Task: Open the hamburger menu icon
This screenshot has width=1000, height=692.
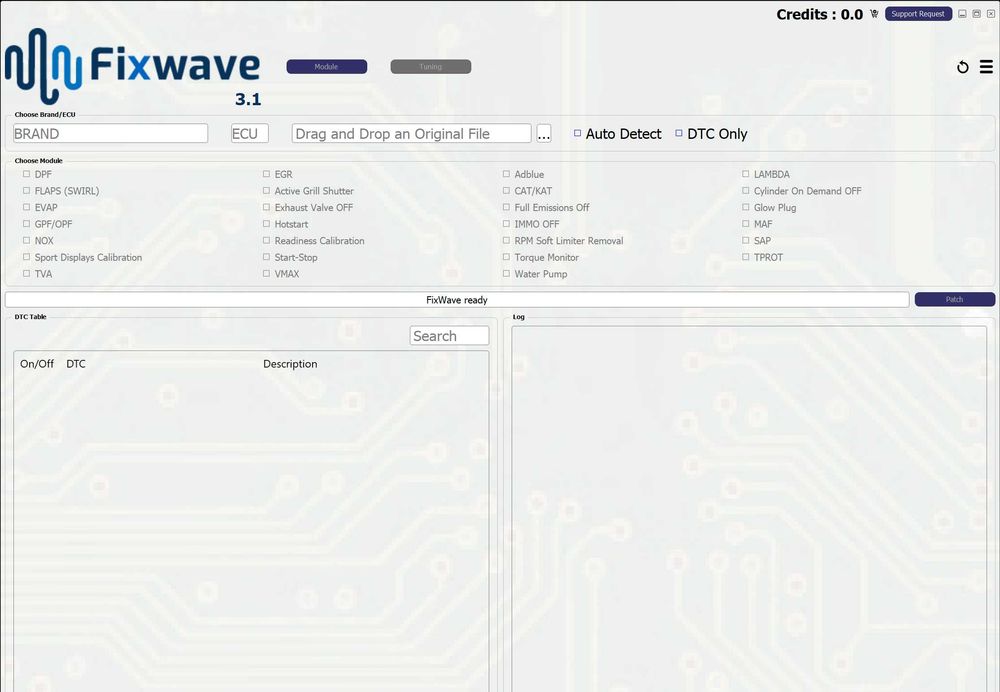Action: (x=986, y=66)
